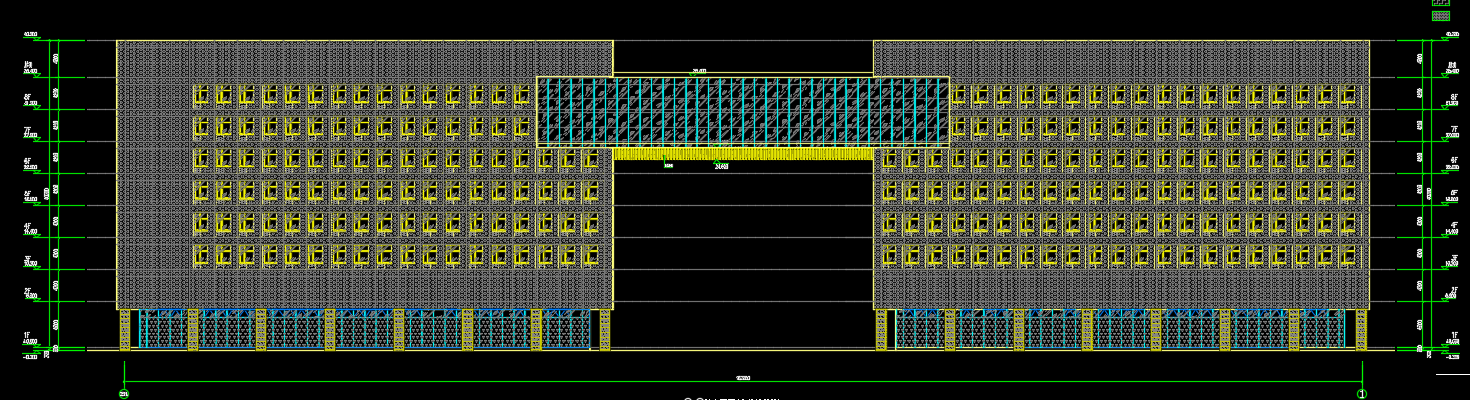
Task: Select the green hatch legend swatch
Action: [1441, 3]
